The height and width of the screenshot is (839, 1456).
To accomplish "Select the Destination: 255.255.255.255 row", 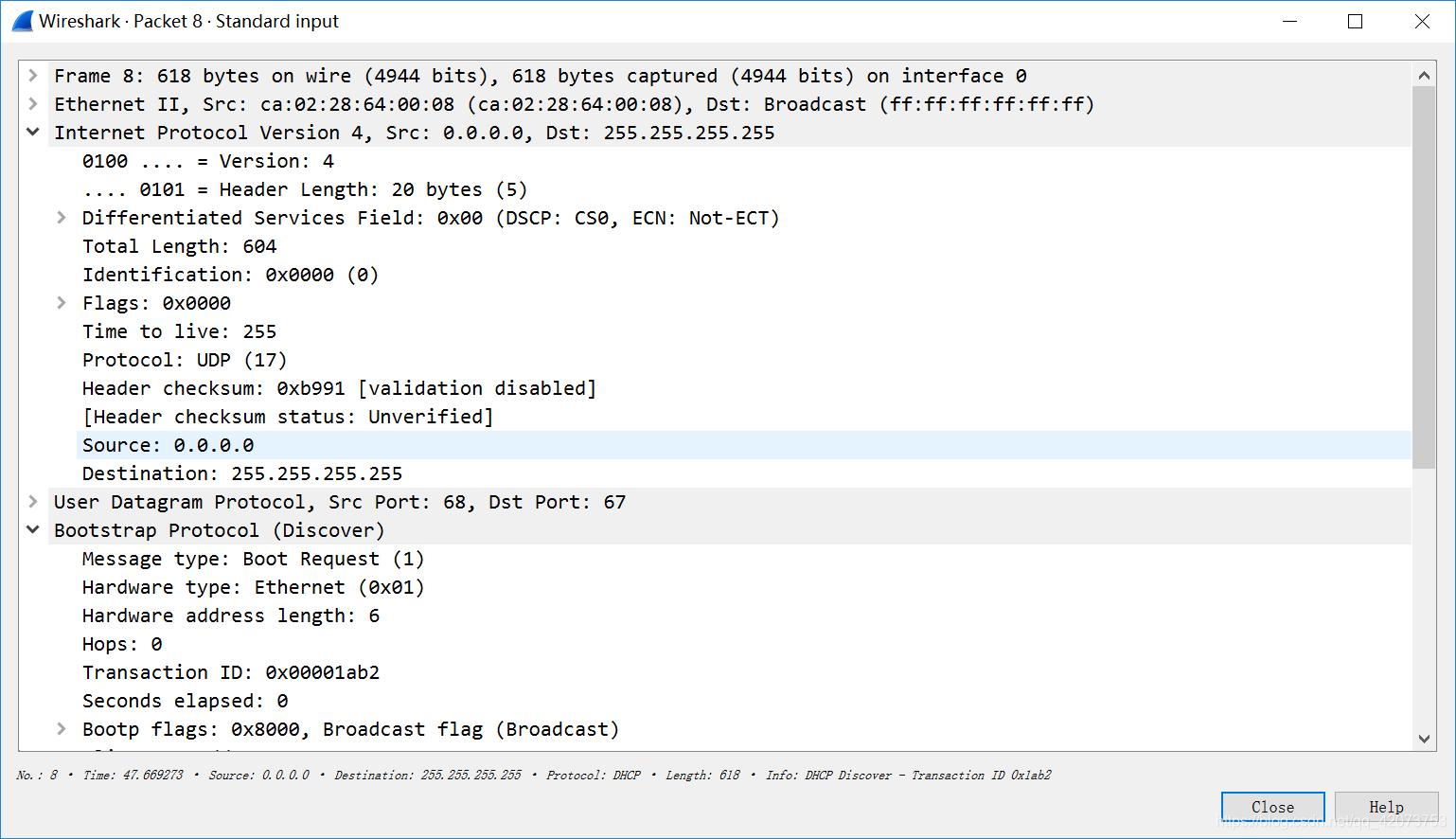I will [x=743, y=473].
